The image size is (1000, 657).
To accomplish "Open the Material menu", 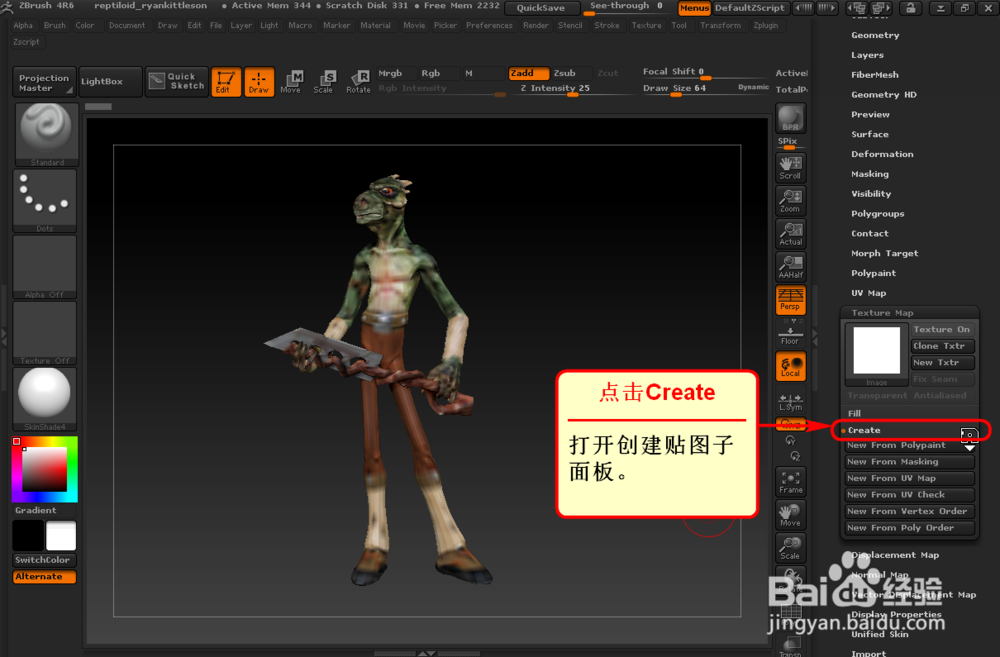I will click(x=376, y=26).
